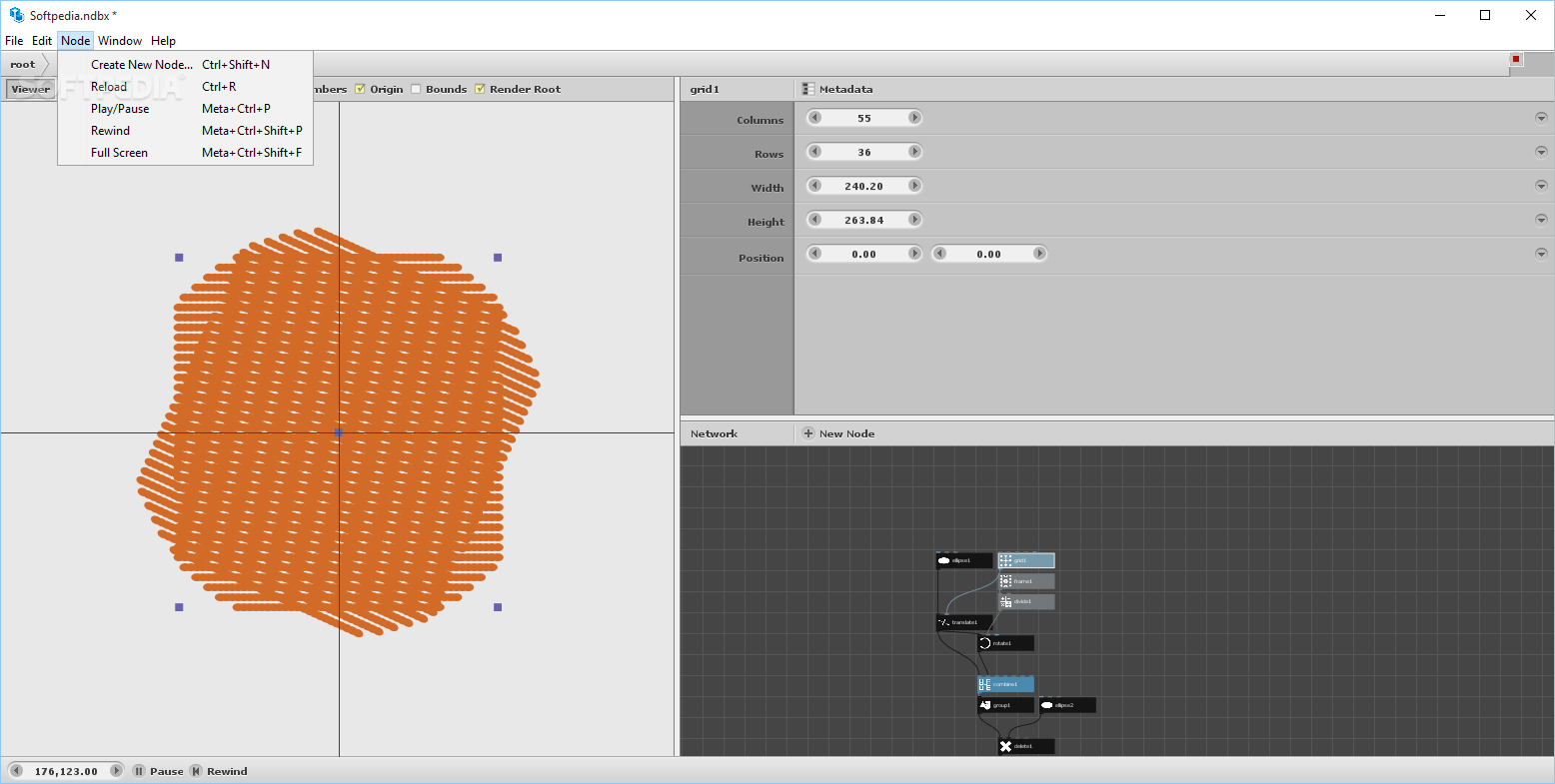Click the frame counter field showing 176,123.00

(66, 771)
